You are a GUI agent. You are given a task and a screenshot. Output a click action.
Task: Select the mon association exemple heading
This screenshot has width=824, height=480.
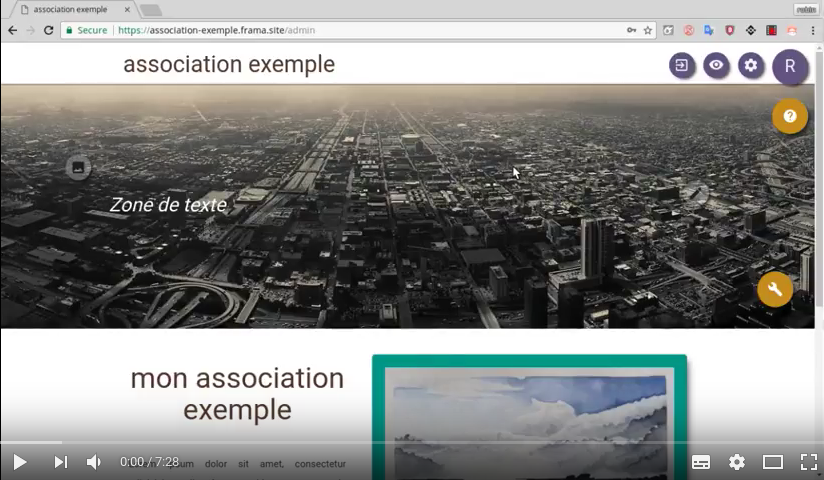(x=237, y=393)
